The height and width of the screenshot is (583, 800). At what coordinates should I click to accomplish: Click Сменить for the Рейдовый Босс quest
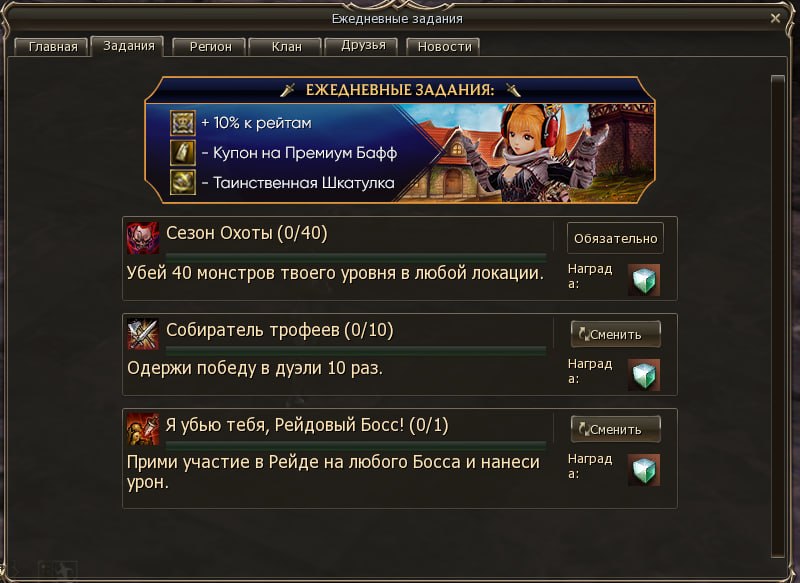[x=616, y=429]
